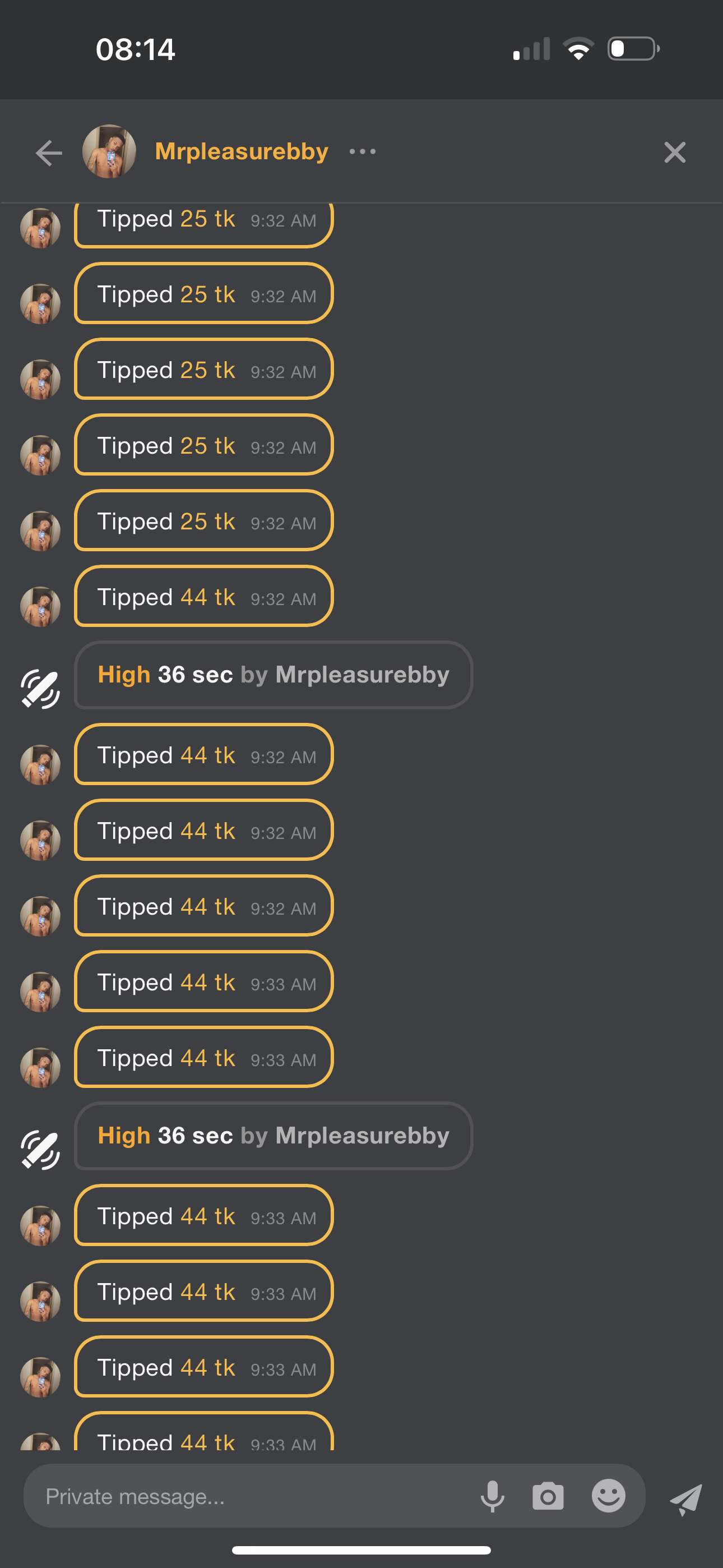This screenshot has height=1568, width=723.
Task: Tap the Mrpleasurebby username title
Action: tap(242, 151)
